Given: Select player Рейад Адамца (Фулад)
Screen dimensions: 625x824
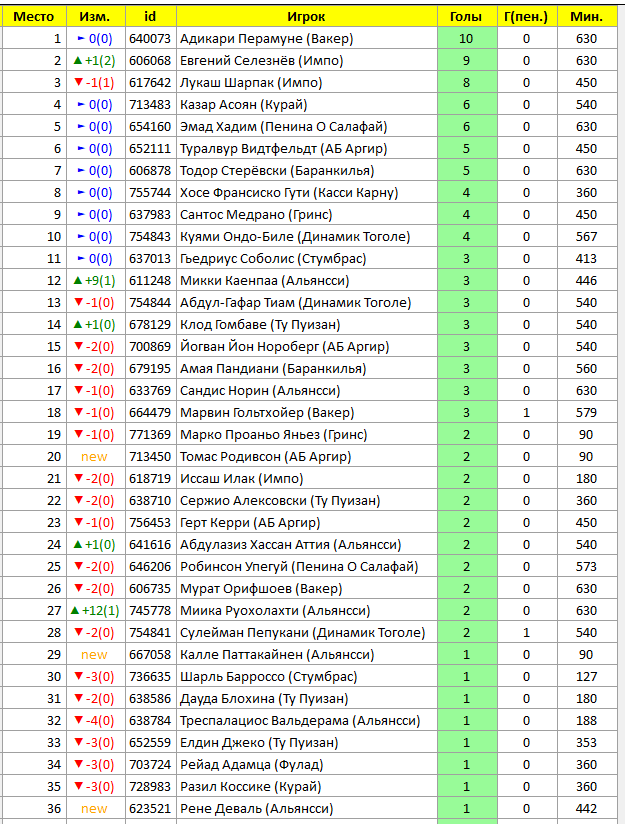Looking at the screenshot, I should click(252, 766).
